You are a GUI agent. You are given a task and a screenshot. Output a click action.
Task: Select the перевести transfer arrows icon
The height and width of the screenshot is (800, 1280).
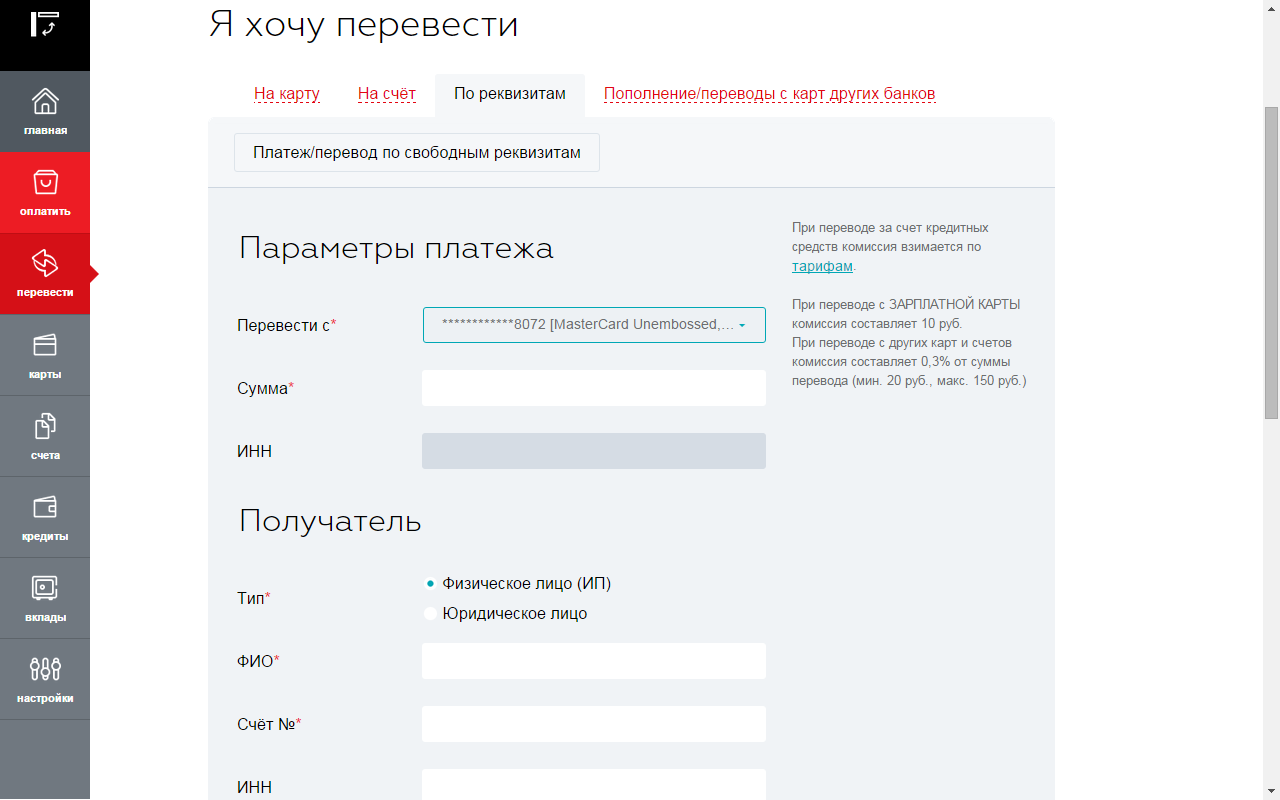click(45, 264)
